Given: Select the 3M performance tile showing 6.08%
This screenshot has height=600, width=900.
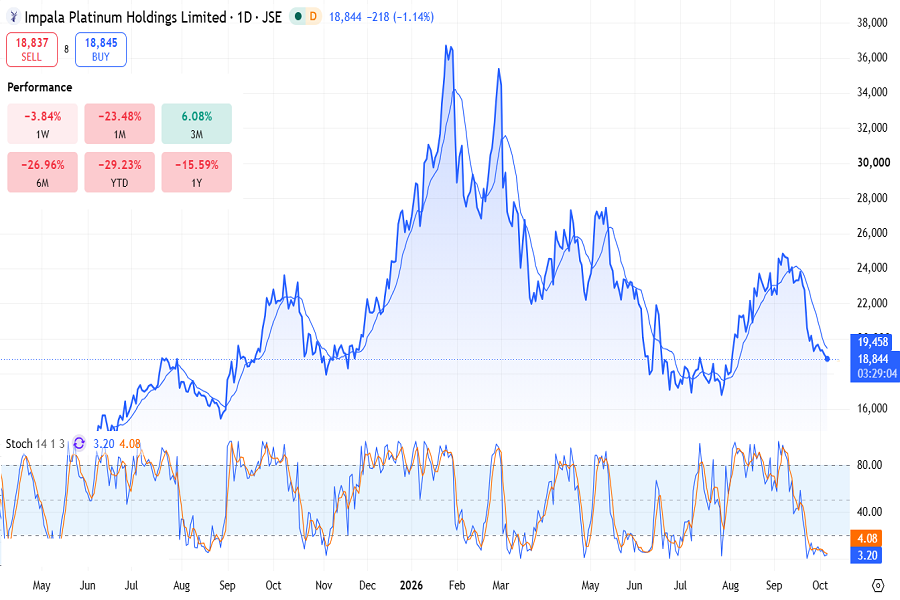Looking at the screenshot, I should click(x=197, y=124).
